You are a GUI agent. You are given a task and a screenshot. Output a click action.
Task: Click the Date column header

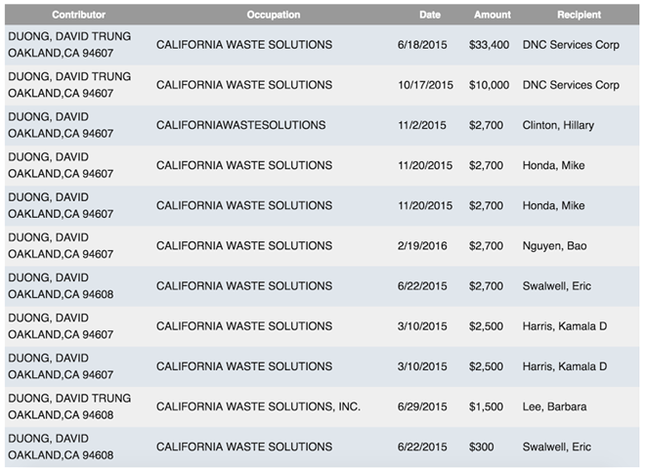[x=430, y=15]
